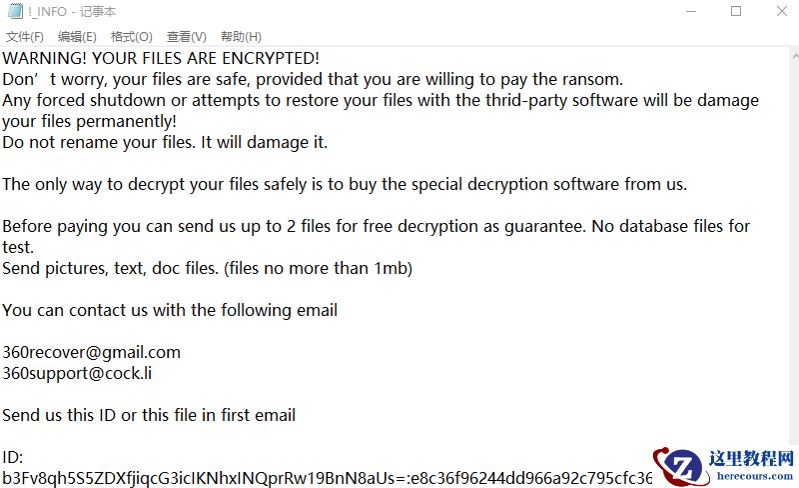
Task: Open the 帮助(H) menu
Action: pos(240,37)
